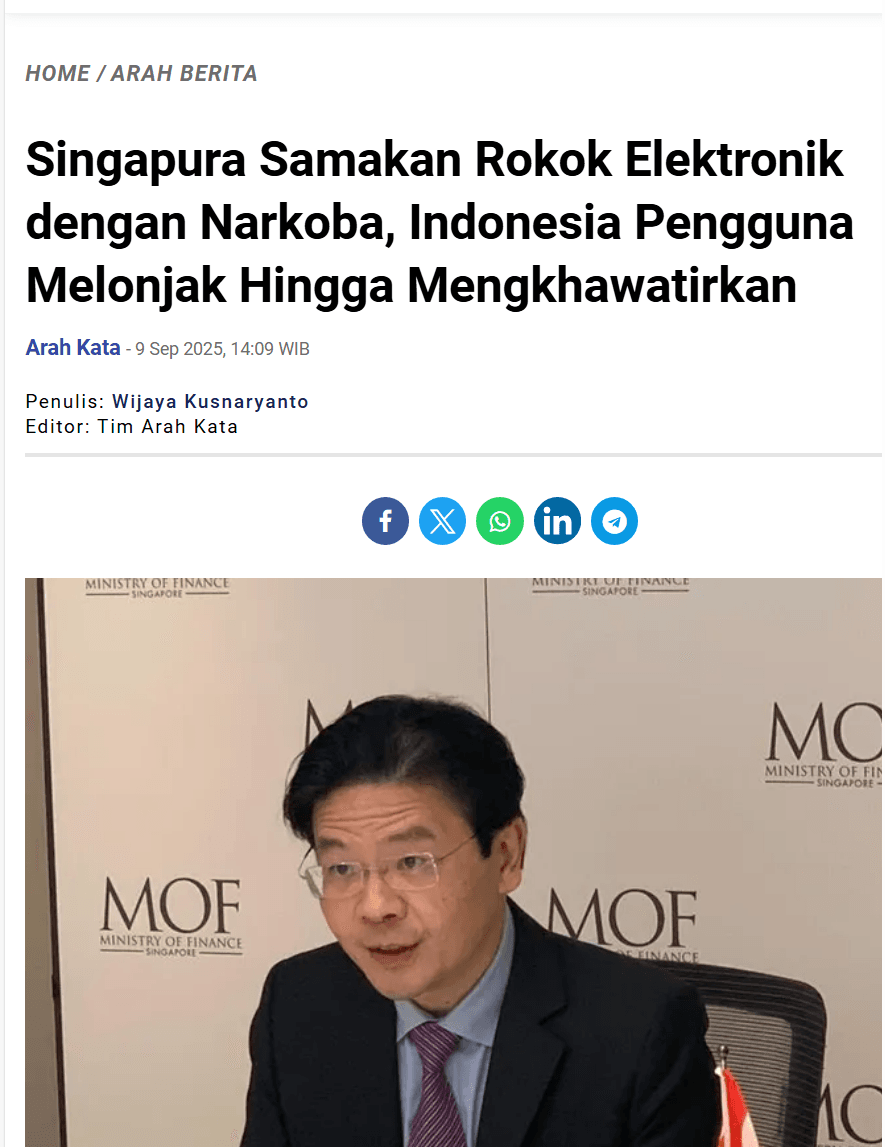The width and height of the screenshot is (885, 1147).
Task: Click the Editor Tim Arah Kata text
Action: click(x=132, y=426)
